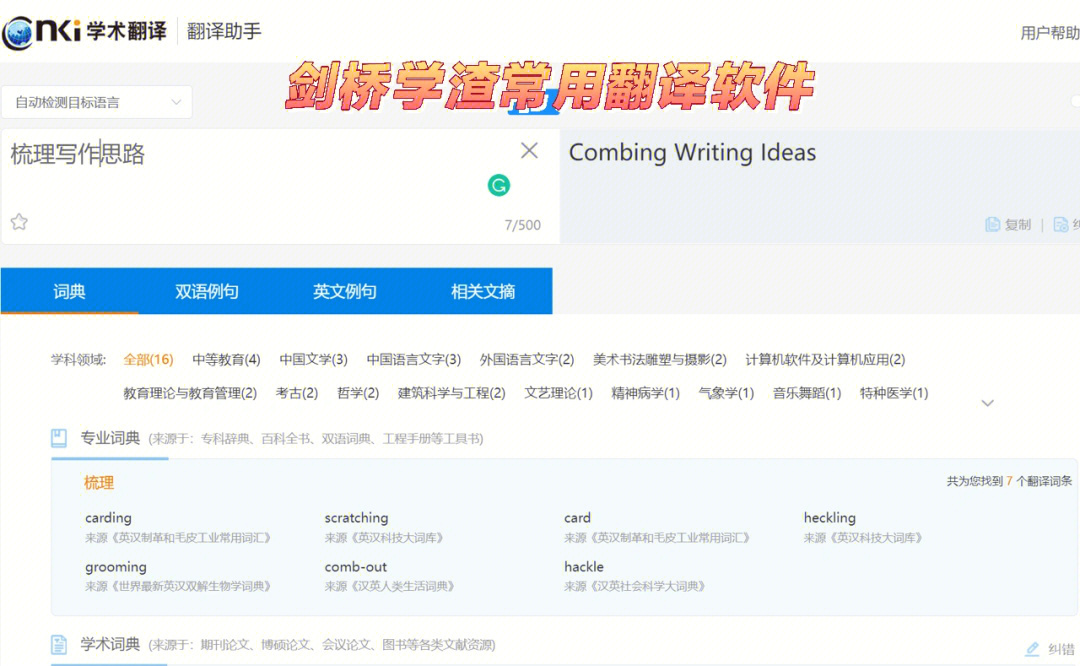Click the translation 'carding'
1080x666 pixels.
tap(108, 518)
